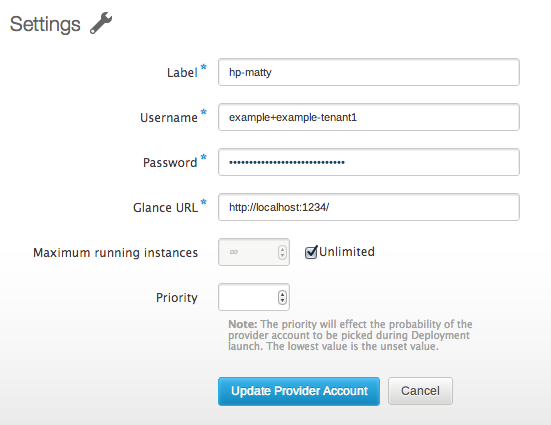Decrease Priority with the stepper down arrow

click(282, 301)
